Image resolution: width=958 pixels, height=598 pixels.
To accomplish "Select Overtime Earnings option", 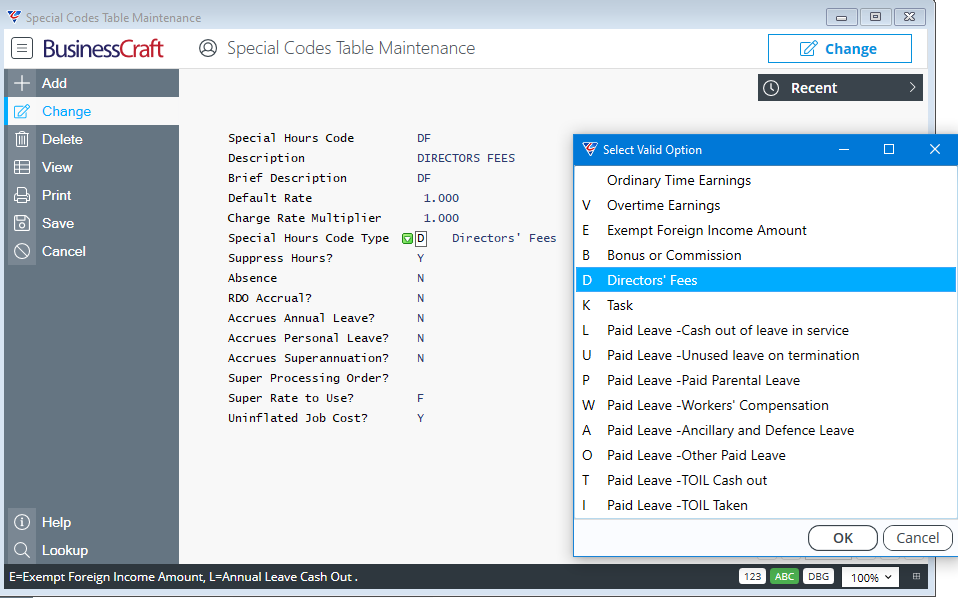I will click(x=766, y=205).
